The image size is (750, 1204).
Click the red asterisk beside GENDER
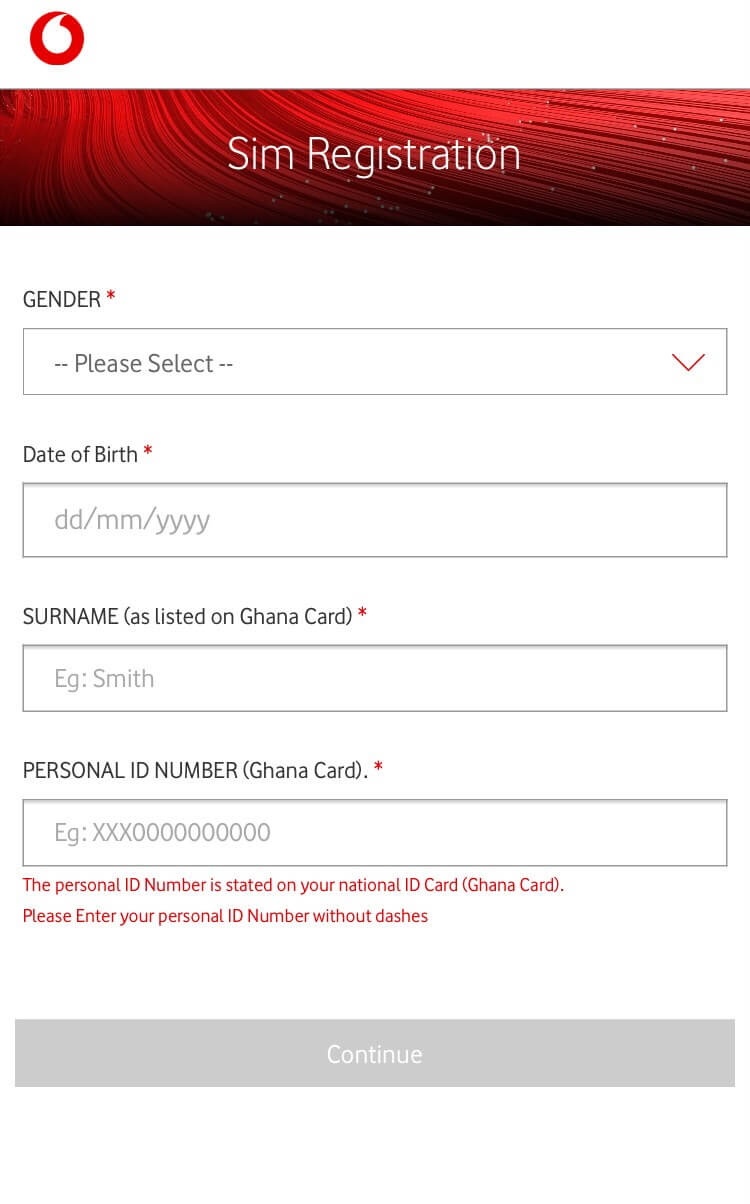point(111,296)
